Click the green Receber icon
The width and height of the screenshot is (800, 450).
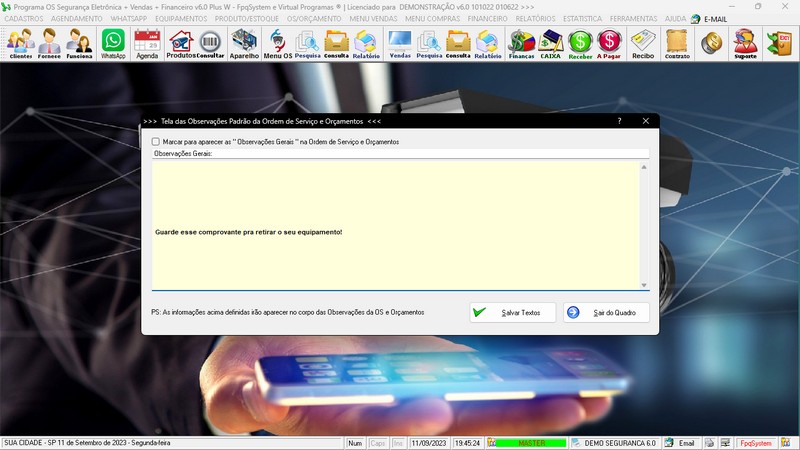tap(580, 43)
